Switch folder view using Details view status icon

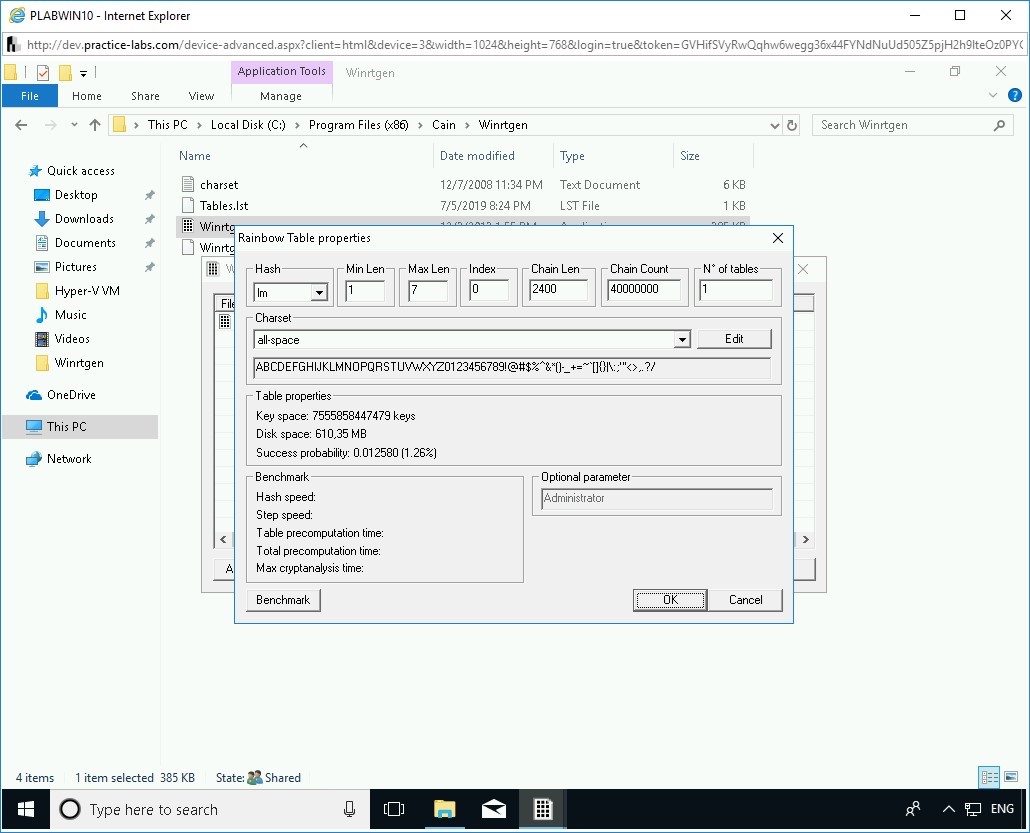(987, 777)
